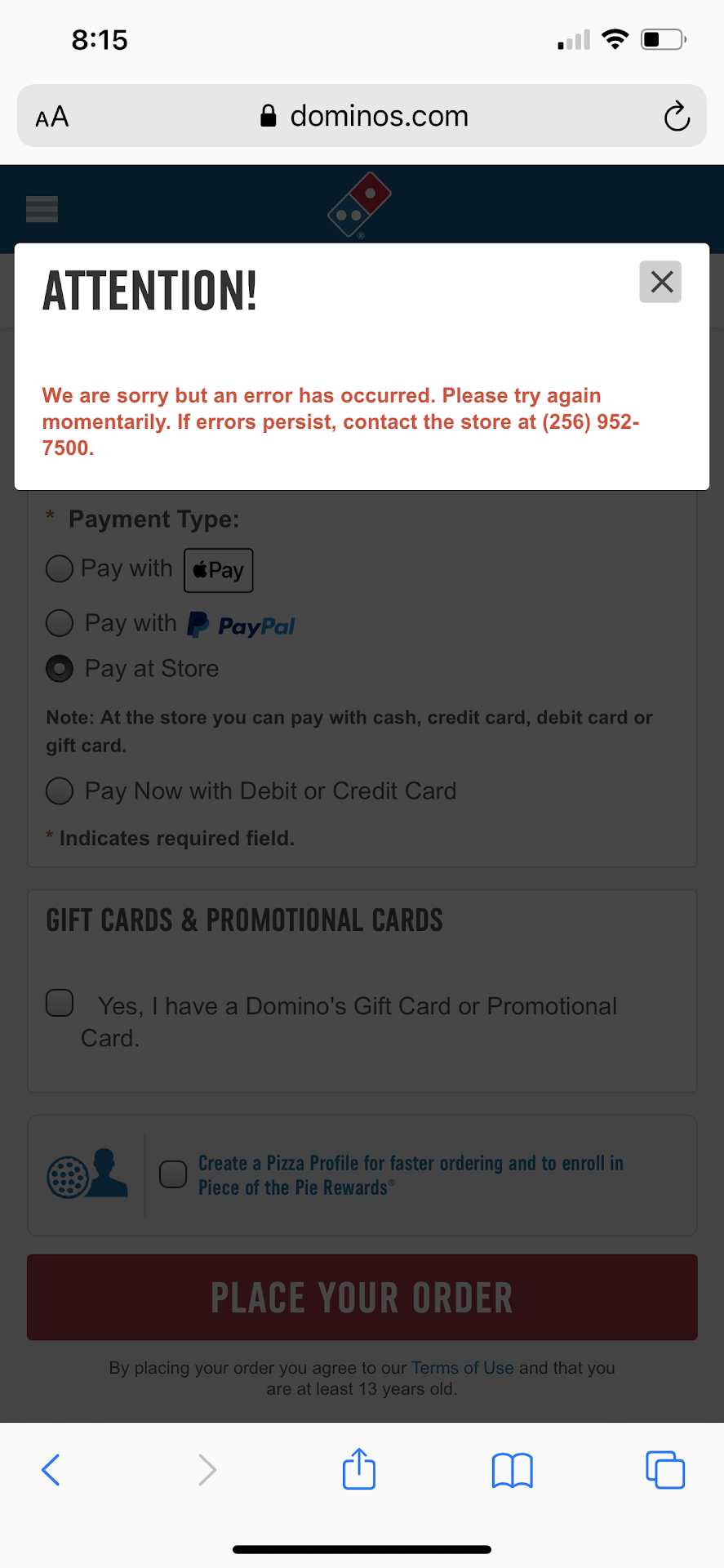Screen dimensions: 724x1568
Task: Close the Attention error dialog
Action: 660,283
